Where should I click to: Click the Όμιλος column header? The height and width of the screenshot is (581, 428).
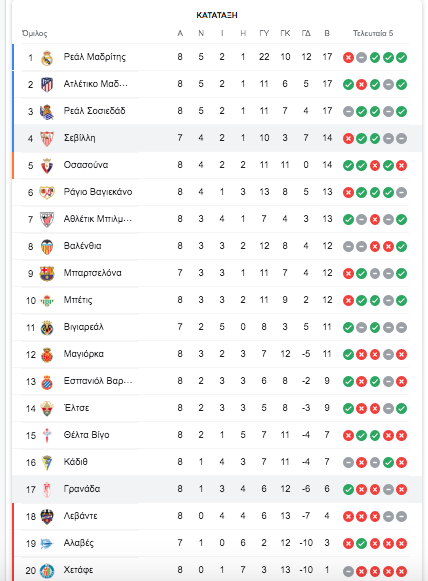click(34, 33)
